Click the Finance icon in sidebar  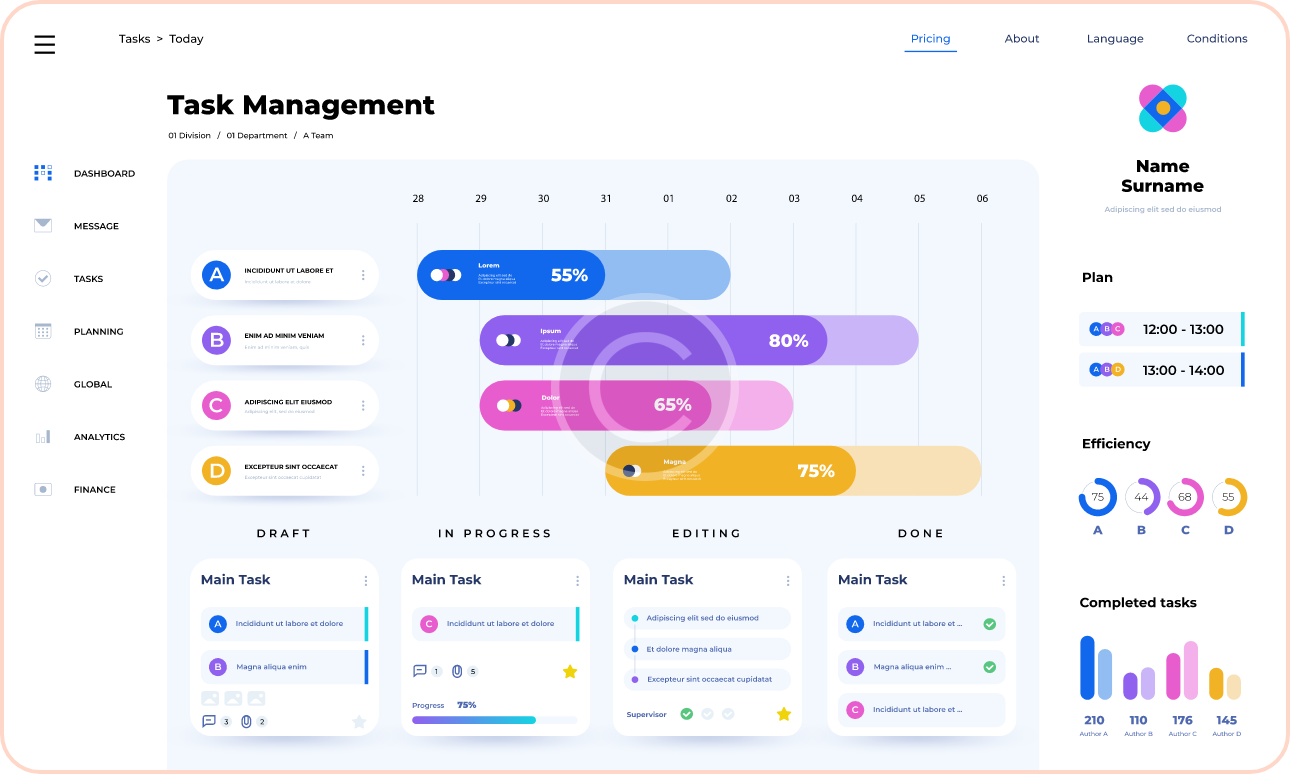[x=43, y=490]
